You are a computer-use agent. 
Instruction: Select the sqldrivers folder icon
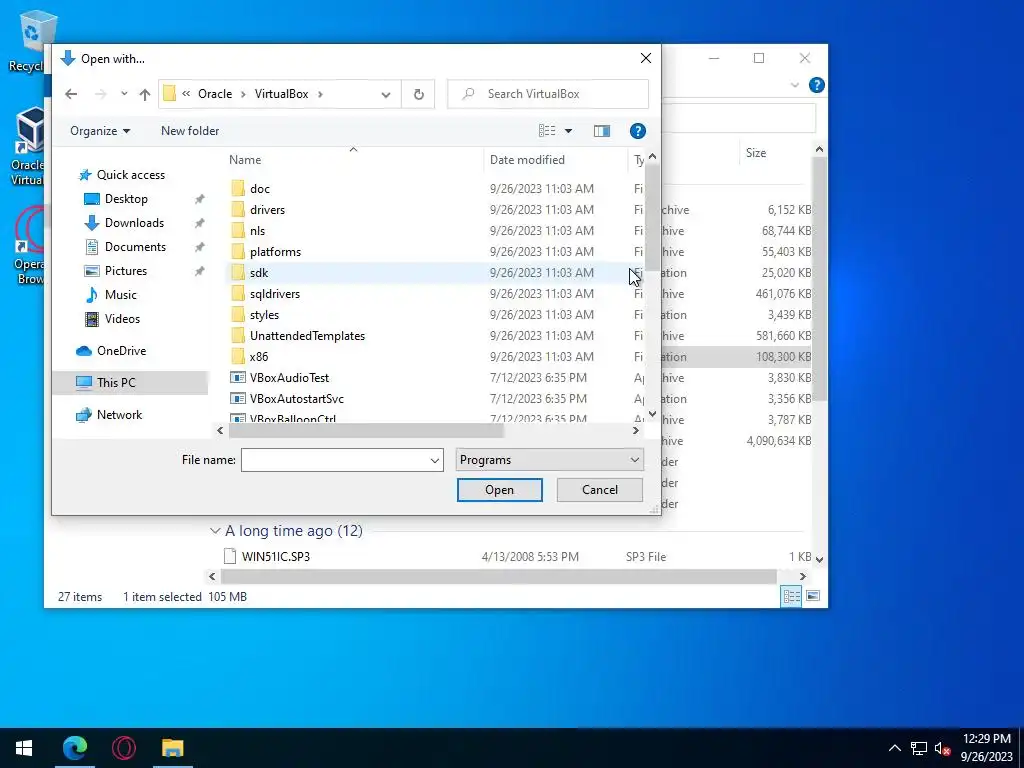(x=238, y=293)
